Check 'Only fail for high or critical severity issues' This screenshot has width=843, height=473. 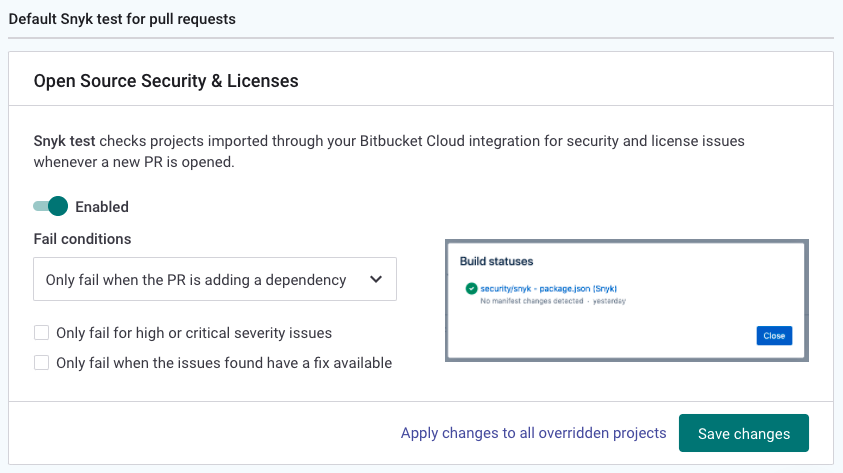[41, 333]
